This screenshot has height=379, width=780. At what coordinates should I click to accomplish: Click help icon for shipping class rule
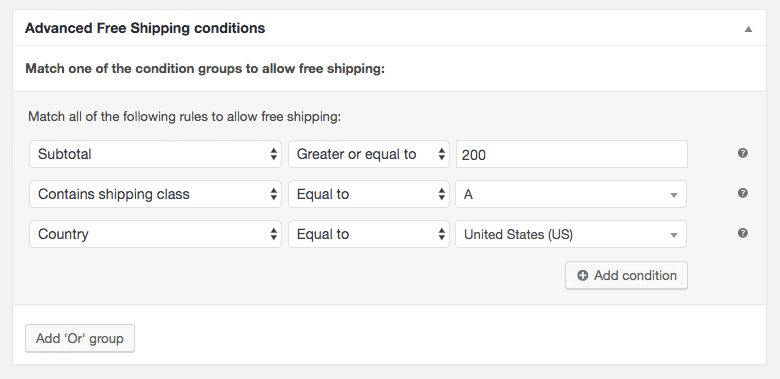(743, 193)
